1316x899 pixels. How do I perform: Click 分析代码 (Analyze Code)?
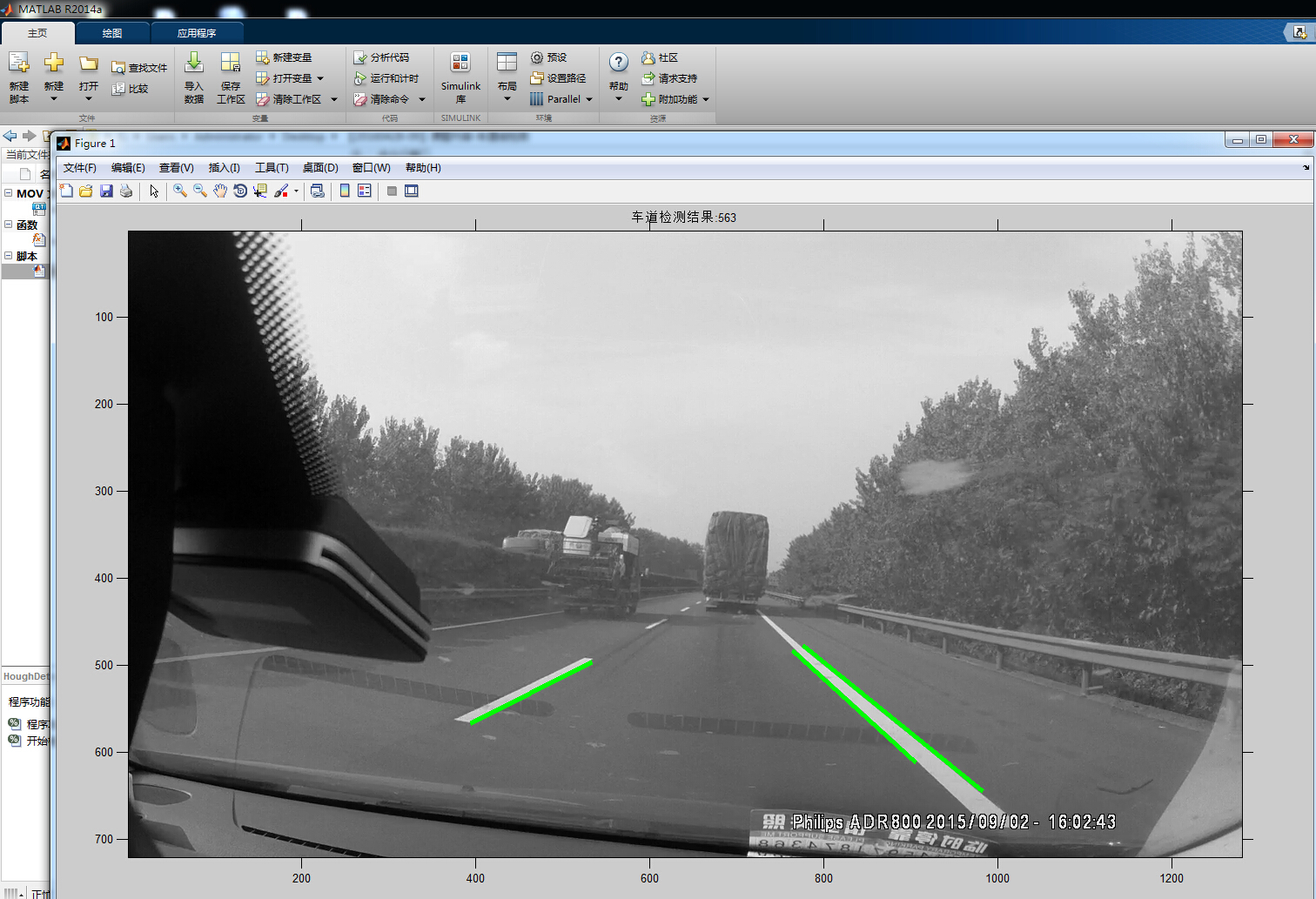(381, 57)
